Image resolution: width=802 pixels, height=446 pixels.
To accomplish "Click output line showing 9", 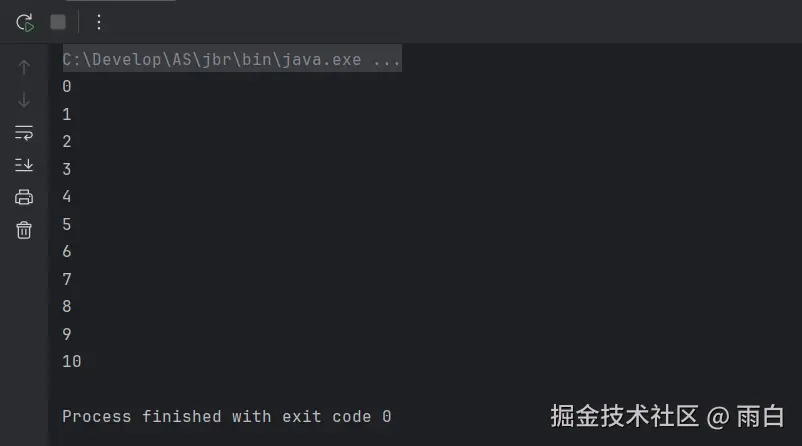I will [x=67, y=335].
